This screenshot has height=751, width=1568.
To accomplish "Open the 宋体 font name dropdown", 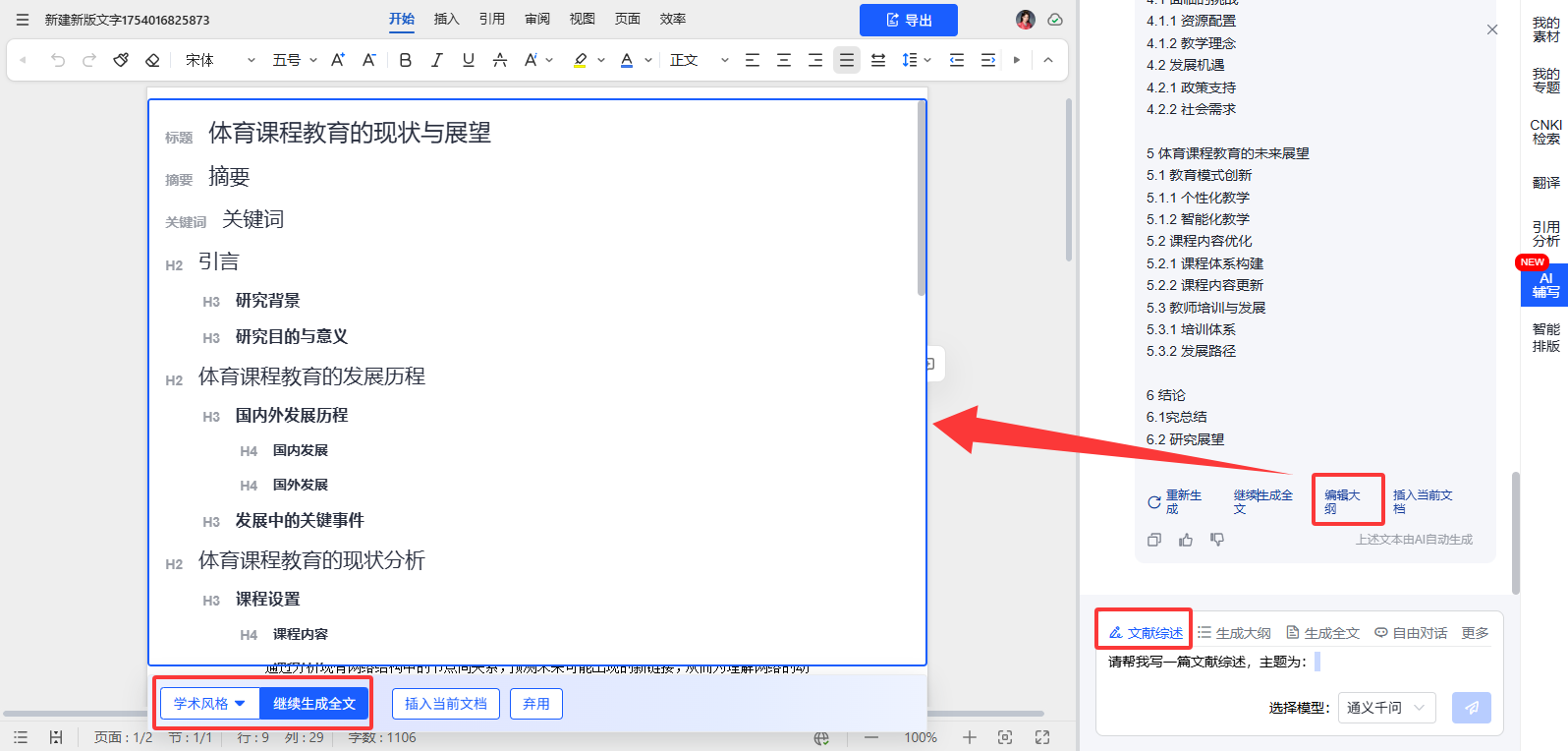I will [220, 60].
